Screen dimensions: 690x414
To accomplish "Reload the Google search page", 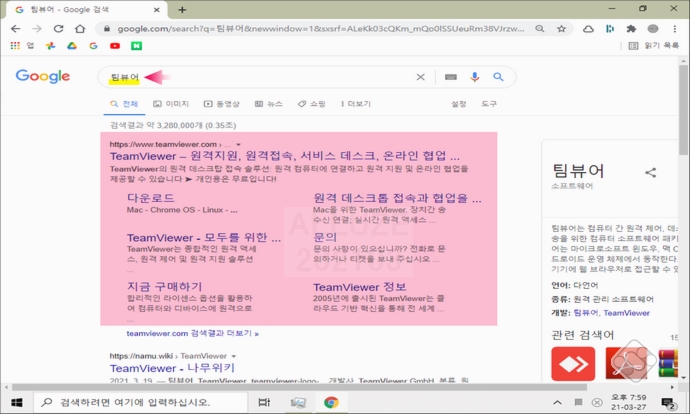I will coord(58,29).
